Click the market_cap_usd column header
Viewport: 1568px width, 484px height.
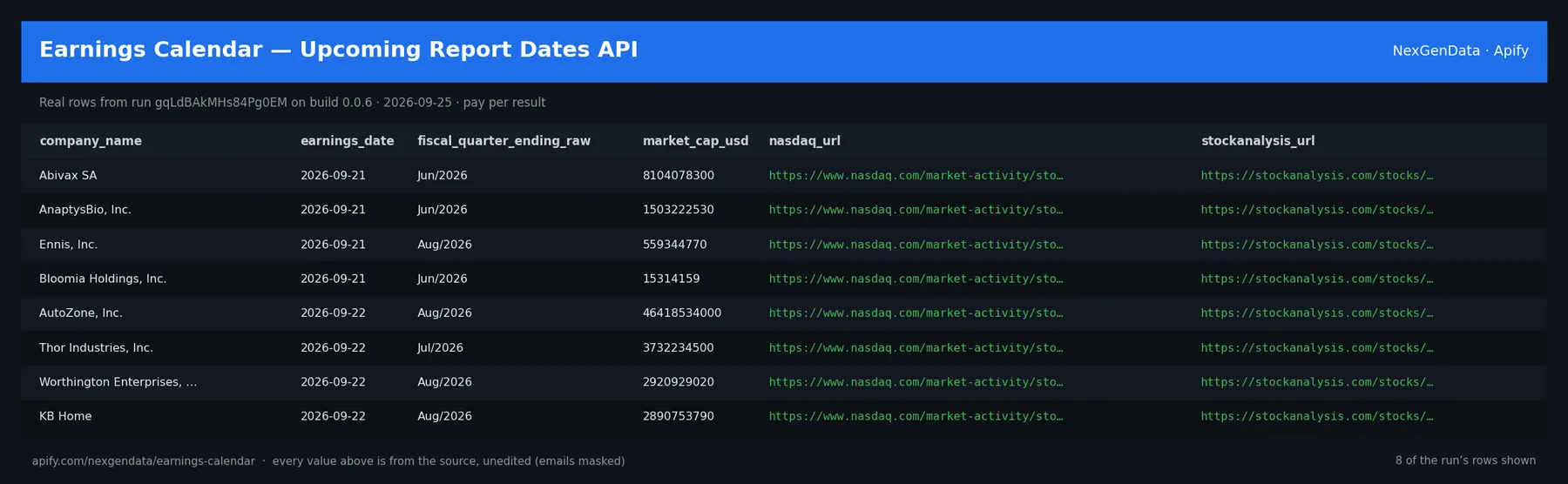(695, 141)
